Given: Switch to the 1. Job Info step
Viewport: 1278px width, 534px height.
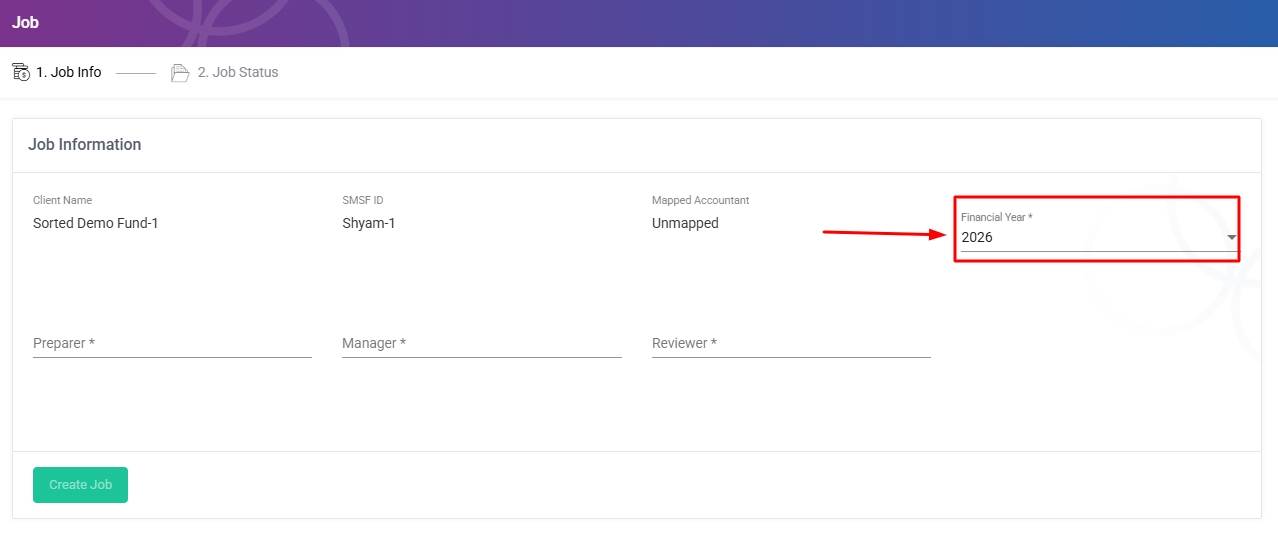Looking at the screenshot, I should point(68,72).
